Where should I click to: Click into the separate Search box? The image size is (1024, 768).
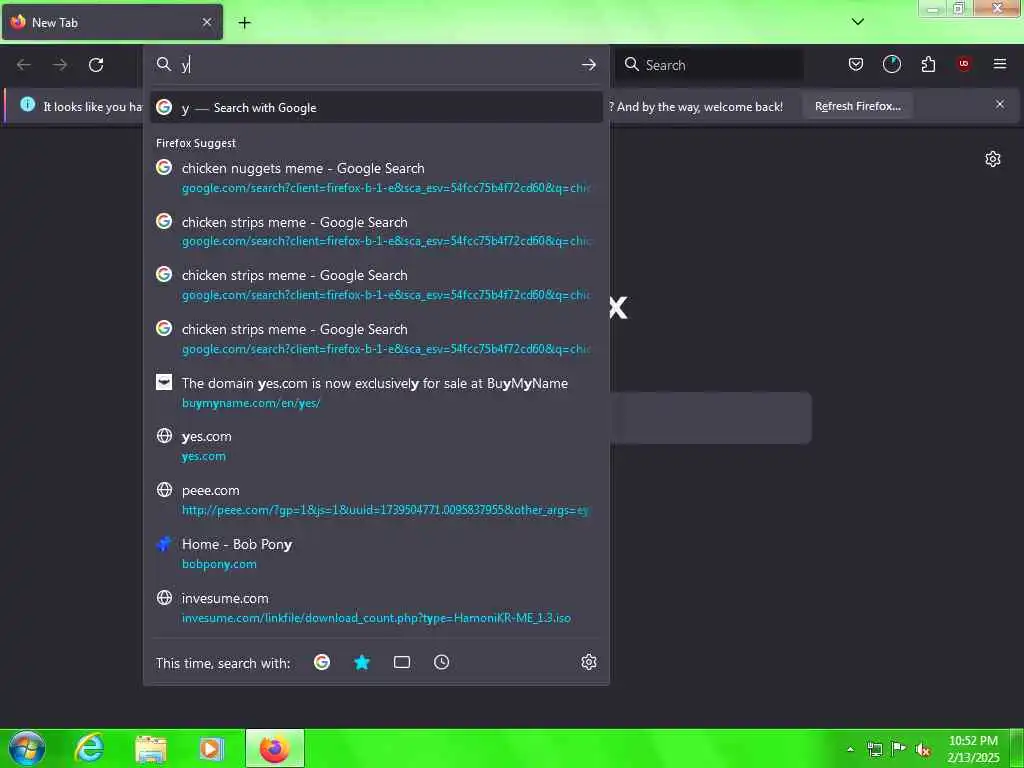click(x=710, y=65)
